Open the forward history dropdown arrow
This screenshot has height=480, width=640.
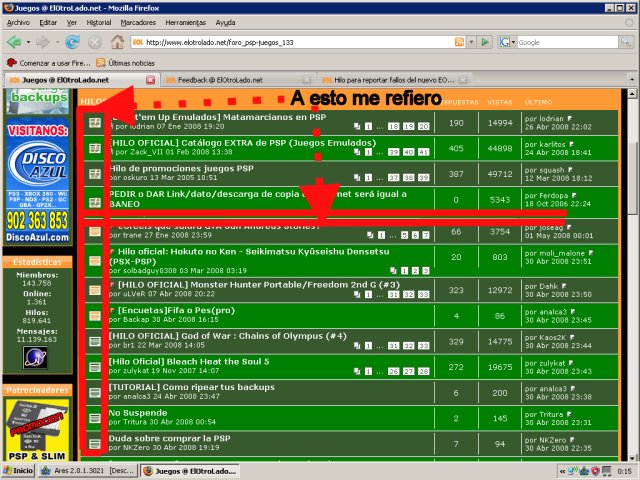[x=57, y=42]
